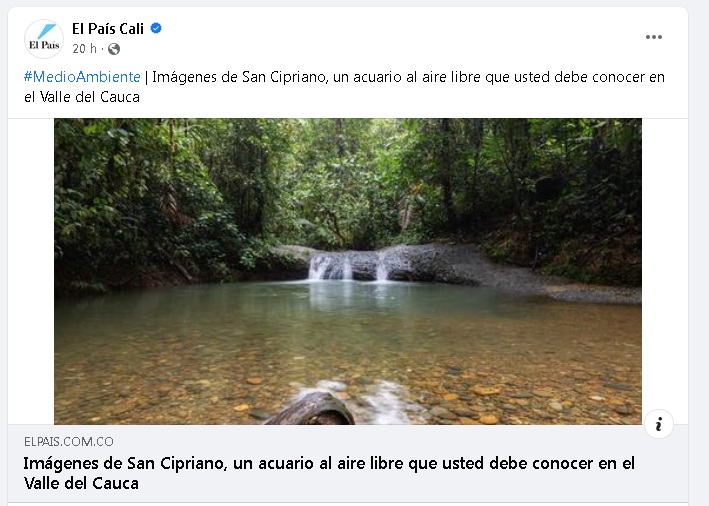
Task: Click the small waterfall in the photo
Action: pos(349,267)
